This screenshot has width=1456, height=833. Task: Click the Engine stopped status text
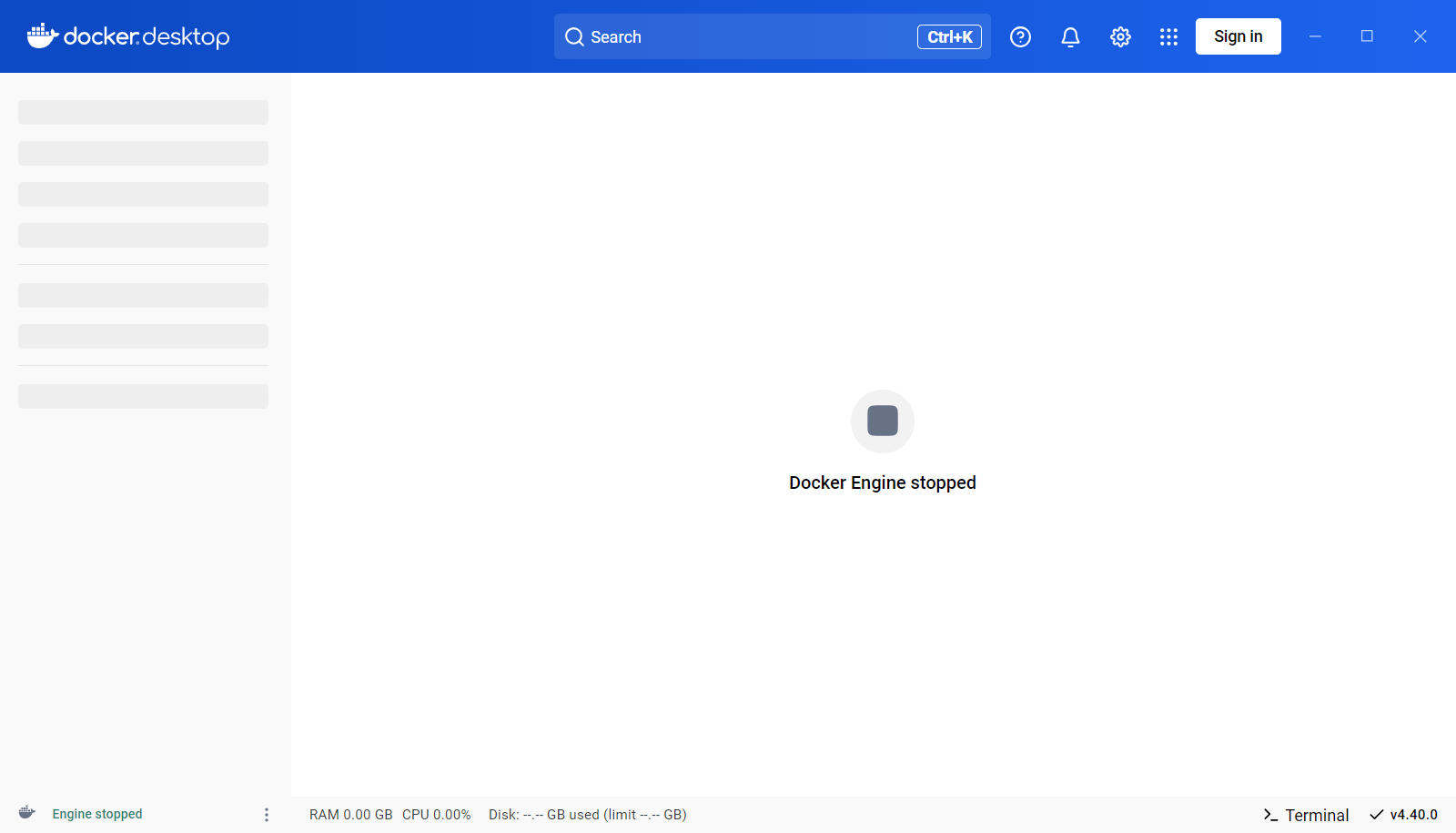click(97, 814)
